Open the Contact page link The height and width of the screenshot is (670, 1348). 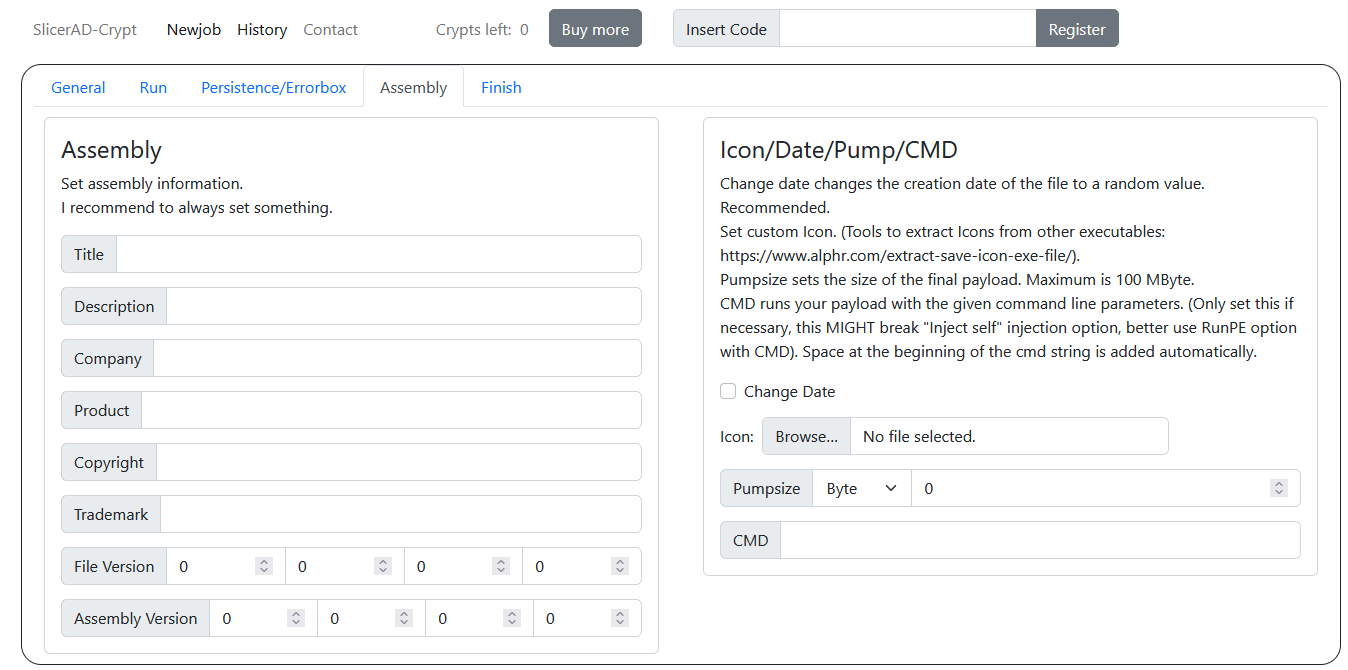point(330,29)
